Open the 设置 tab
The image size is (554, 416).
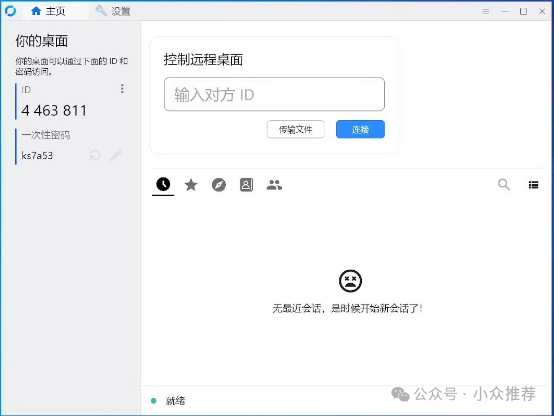113,11
